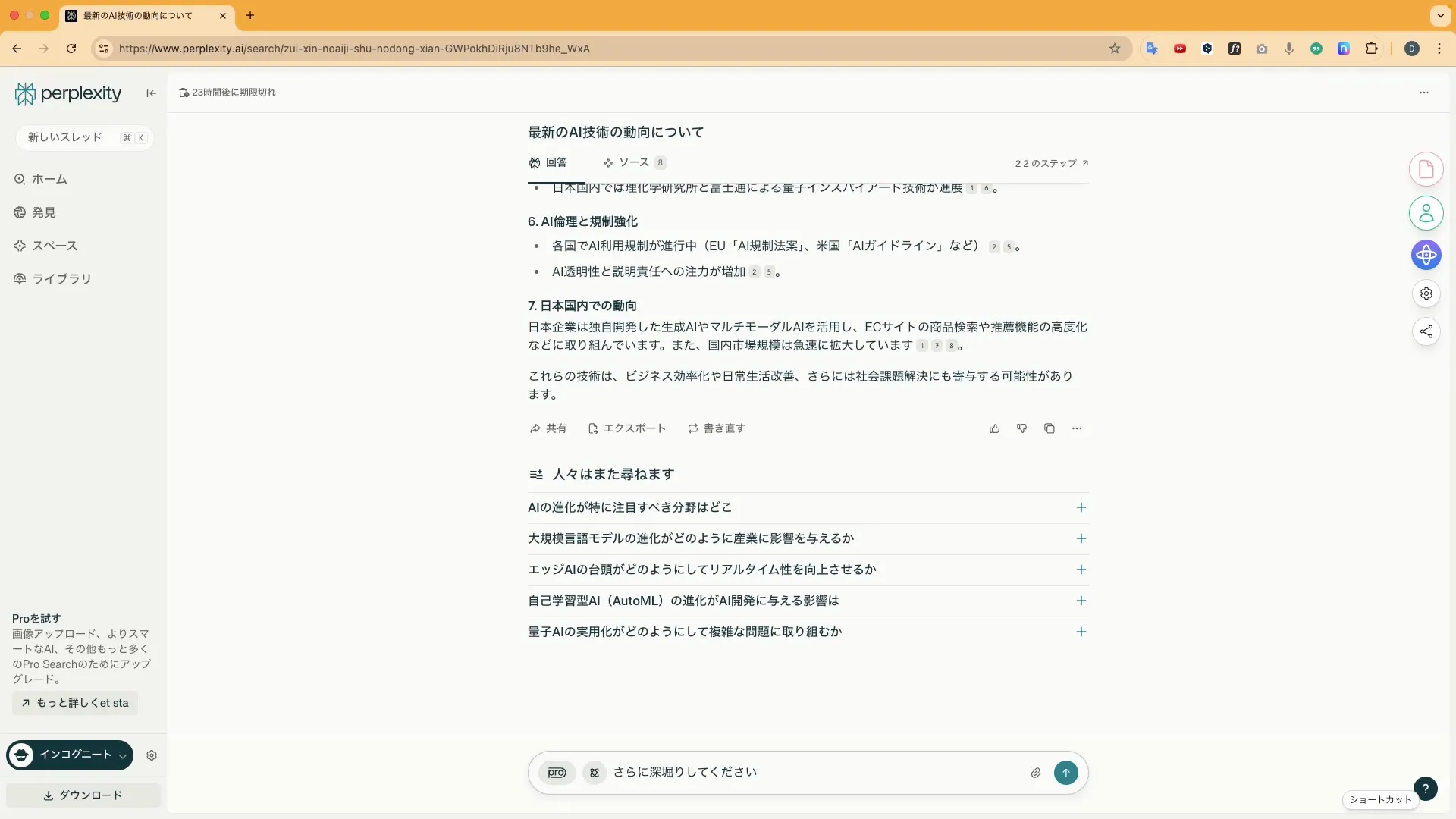
Task: Enable Pro search in the input box
Action: (x=557, y=773)
